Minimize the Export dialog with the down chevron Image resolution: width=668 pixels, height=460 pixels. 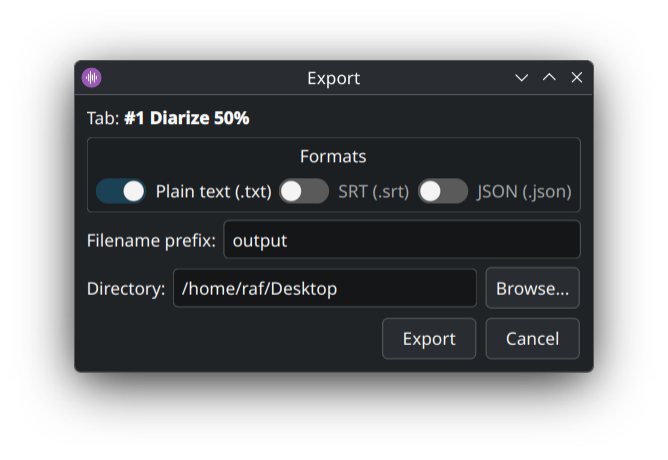[521, 78]
